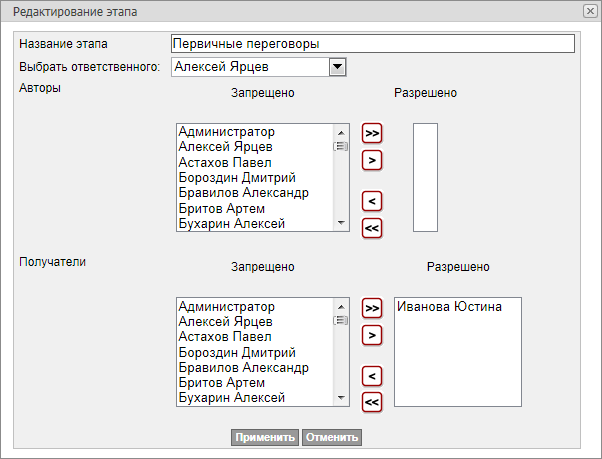Click the Authors move-all-left (<<) button

(x=372, y=228)
